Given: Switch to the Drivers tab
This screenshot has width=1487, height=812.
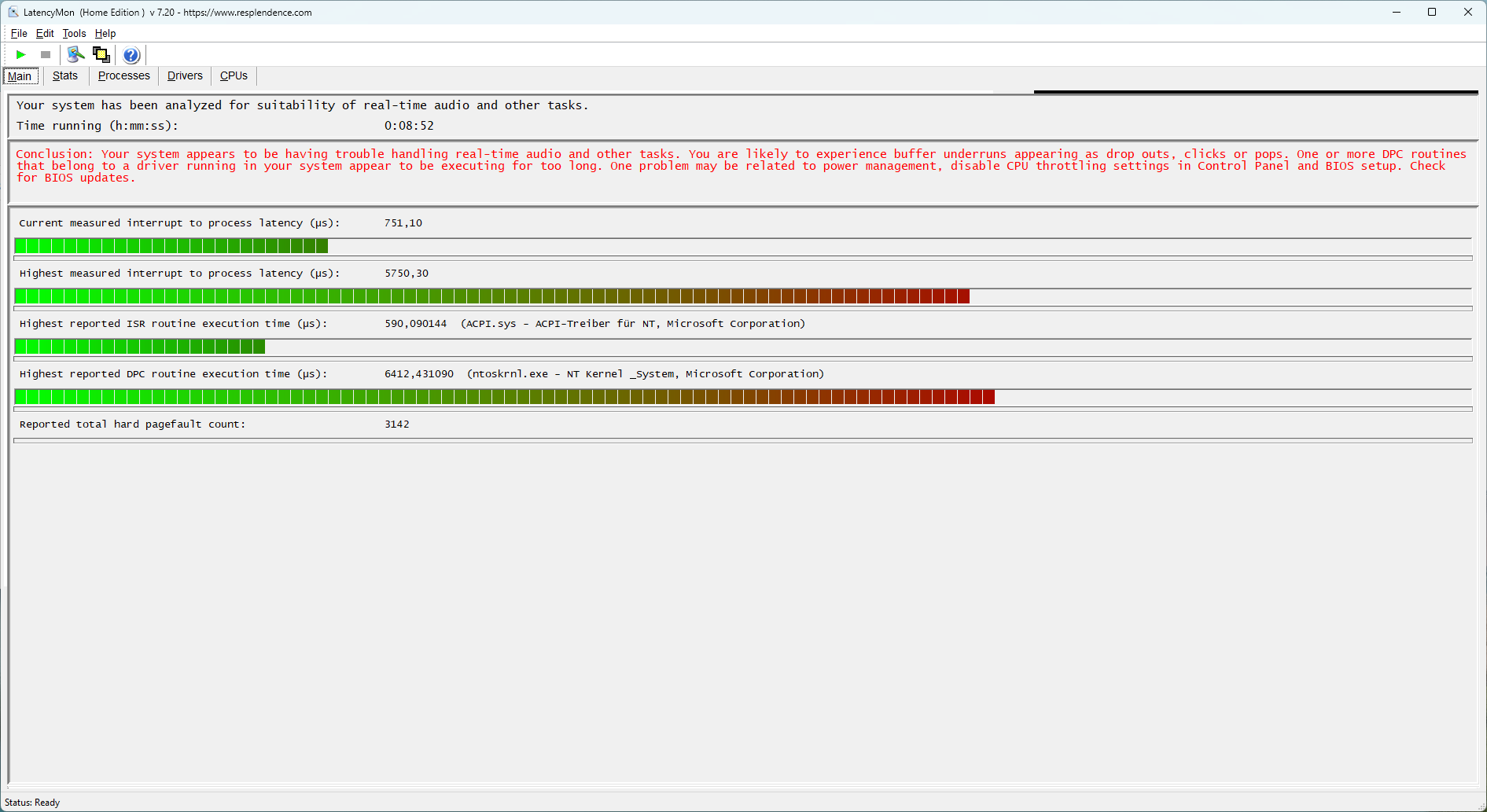Looking at the screenshot, I should [185, 75].
